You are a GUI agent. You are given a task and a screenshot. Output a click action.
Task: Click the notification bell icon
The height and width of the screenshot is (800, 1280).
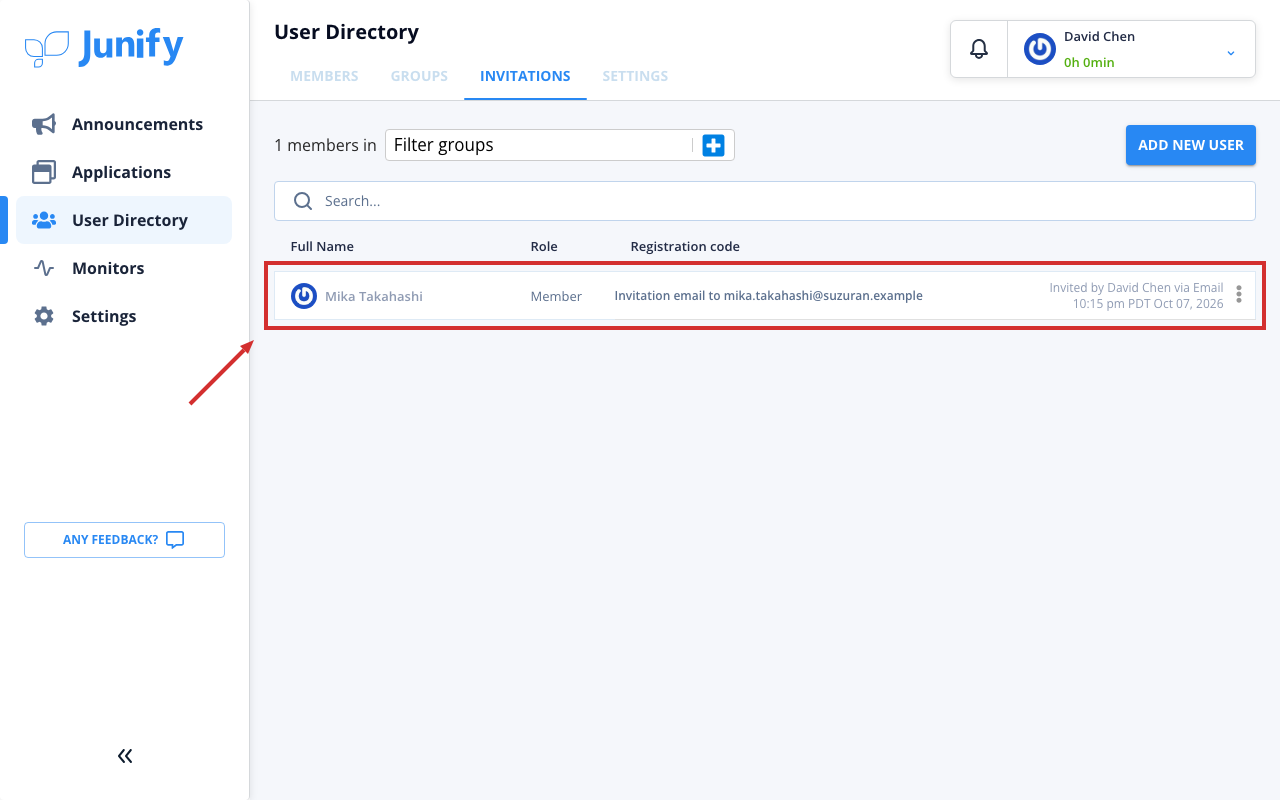979,48
